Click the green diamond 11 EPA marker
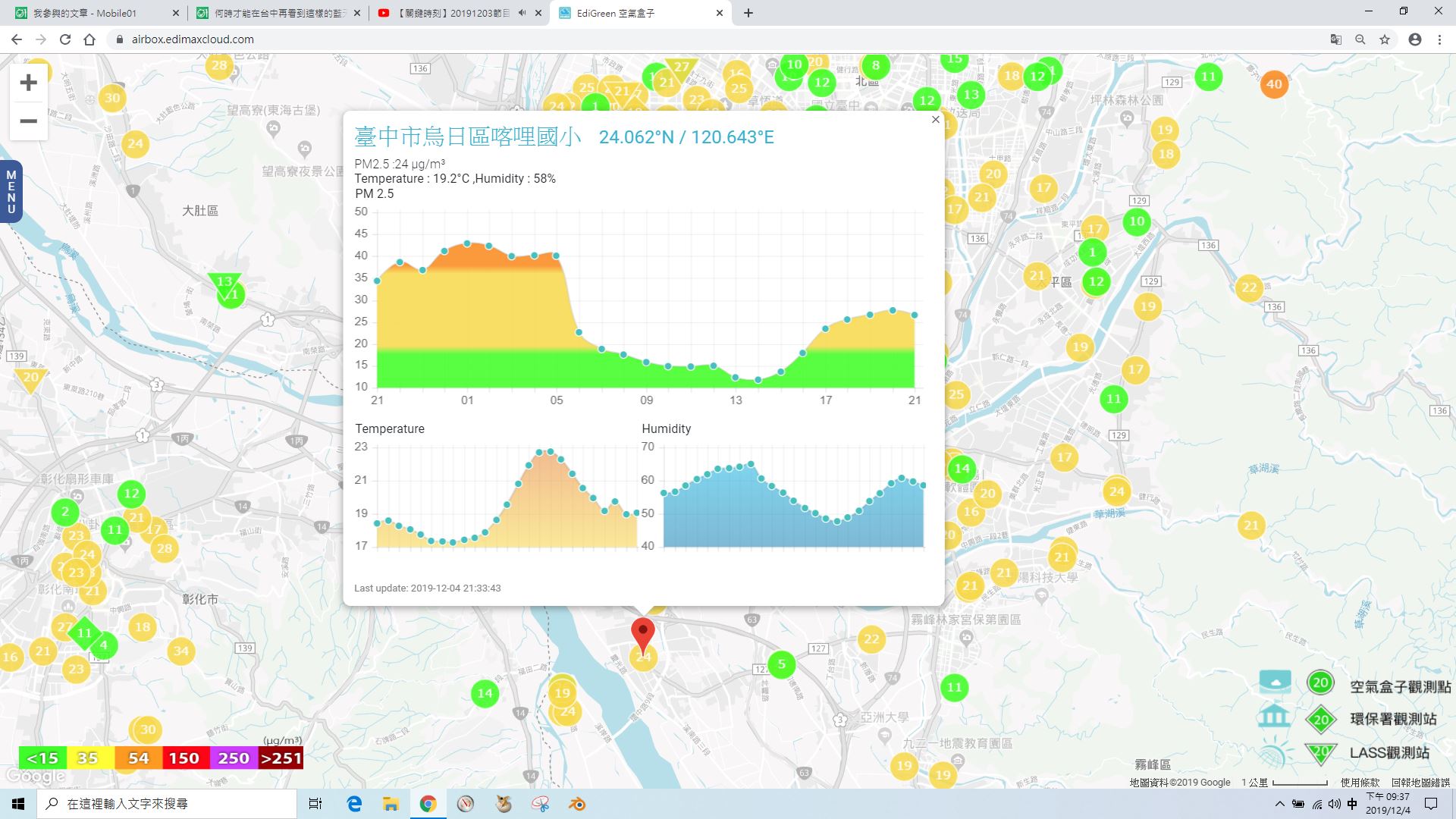This screenshot has width=1456, height=819. (84, 633)
